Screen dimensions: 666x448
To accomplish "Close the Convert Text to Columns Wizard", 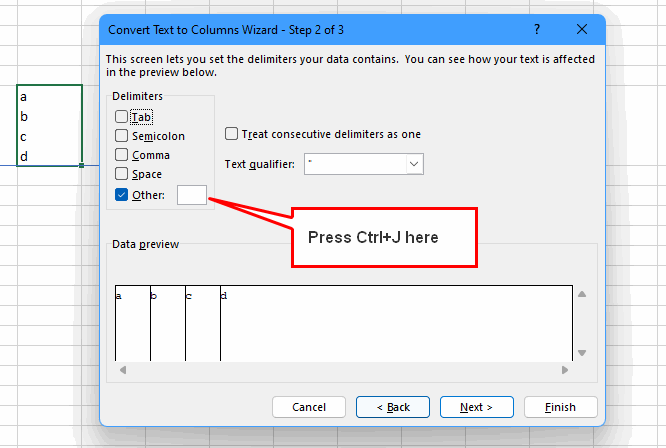I will (582, 29).
